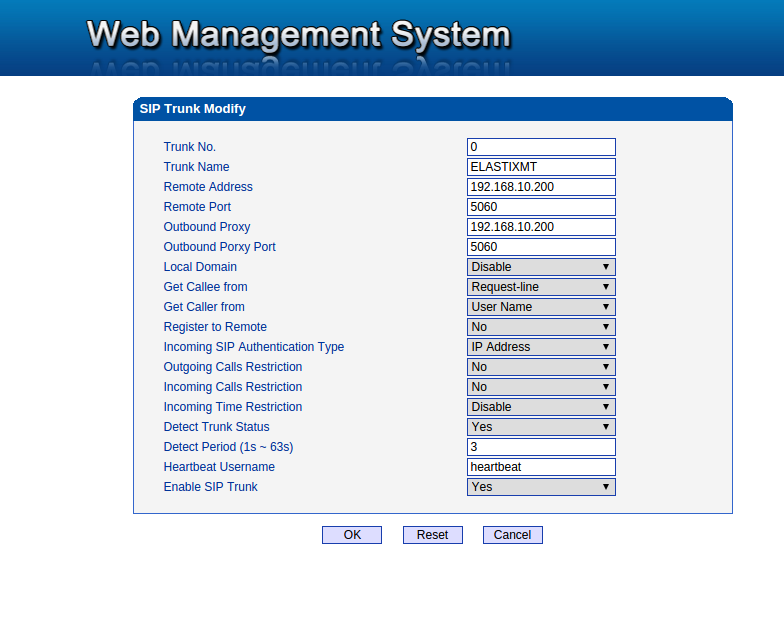Open the Local Domain dropdown
The height and width of the screenshot is (620, 784).
click(x=541, y=267)
